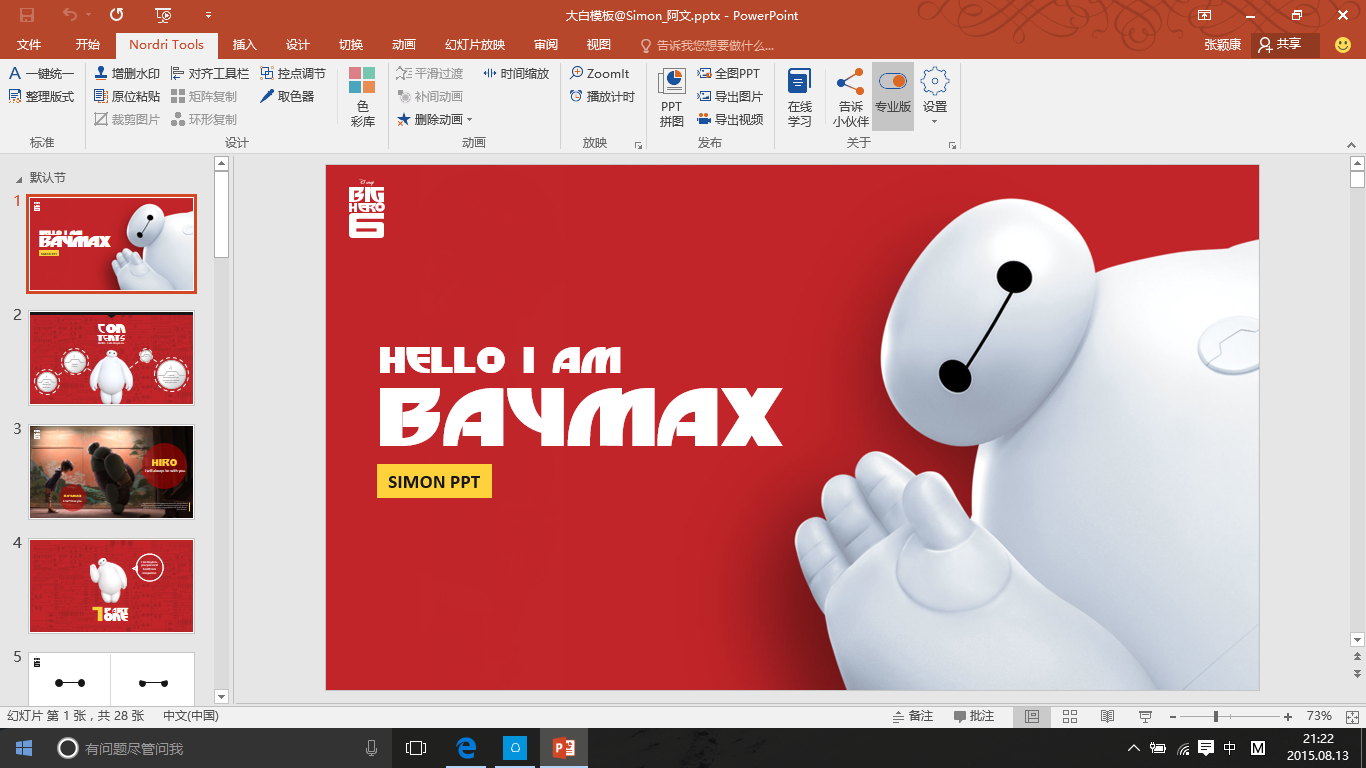Image resolution: width=1366 pixels, height=768 pixels.
Task: Toggle the 备注 notes pane
Action: click(x=913, y=716)
